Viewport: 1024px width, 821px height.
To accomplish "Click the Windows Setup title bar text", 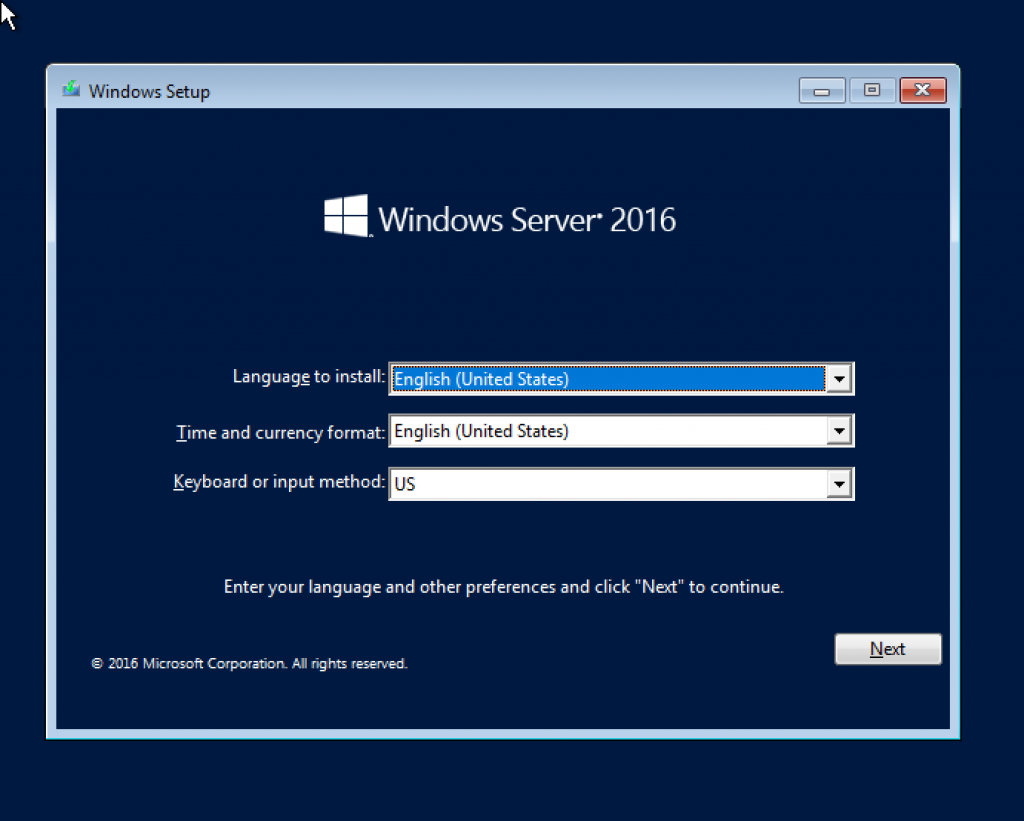I will [x=148, y=90].
